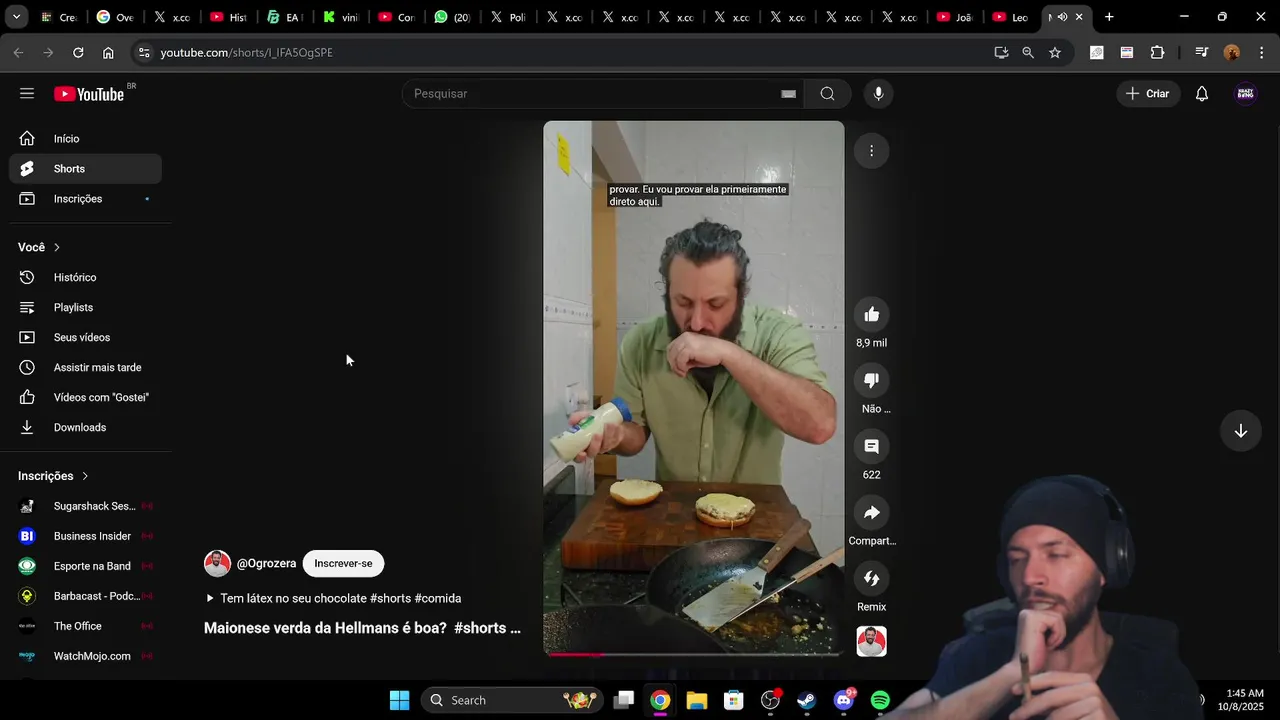Open a new Chrome tab
The height and width of the screenshot is (720, 1280).
click(1109, 17)
